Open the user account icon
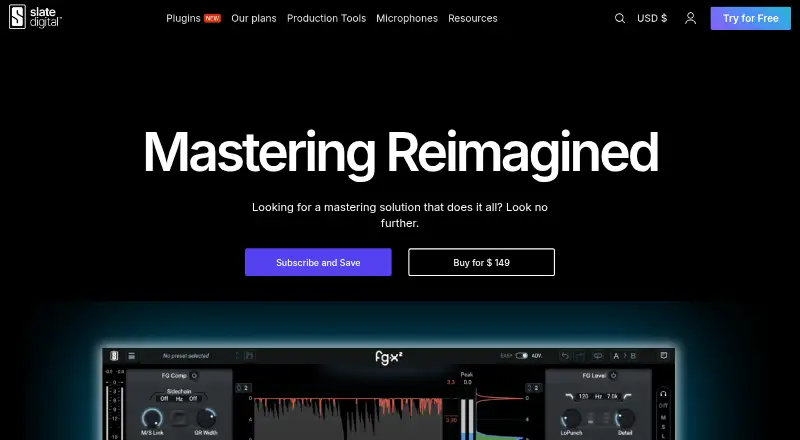Screen dimensions: 800x440 (690, 18)
